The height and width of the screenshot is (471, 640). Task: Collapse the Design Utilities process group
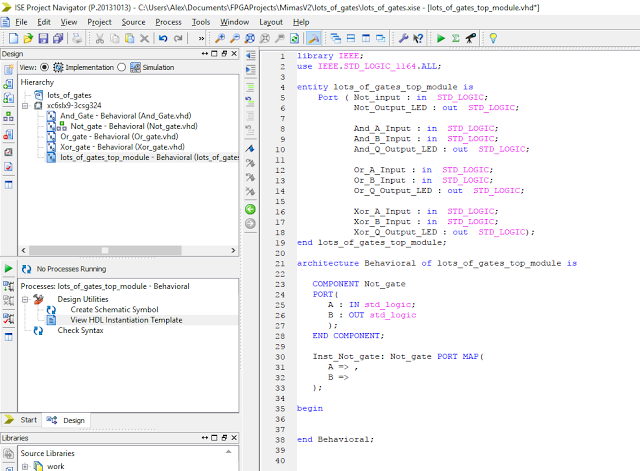(25, 299)
